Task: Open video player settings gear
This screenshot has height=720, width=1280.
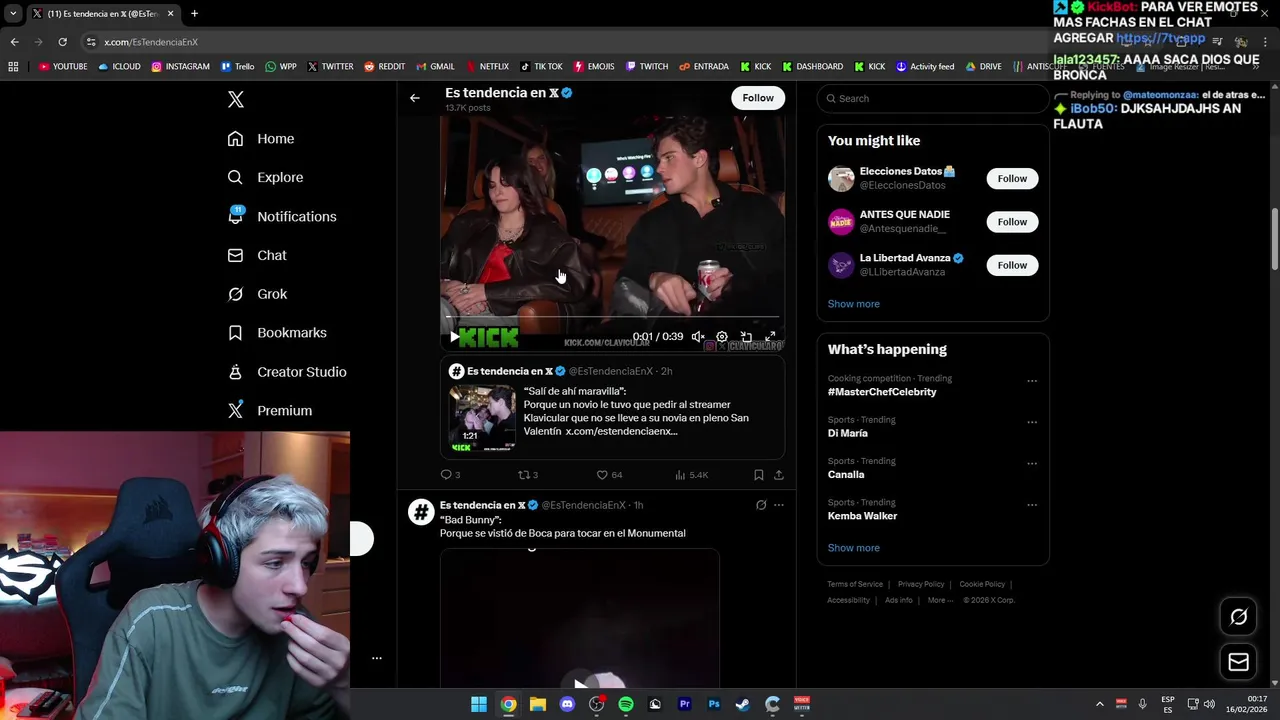Action: tap(722, 337)
